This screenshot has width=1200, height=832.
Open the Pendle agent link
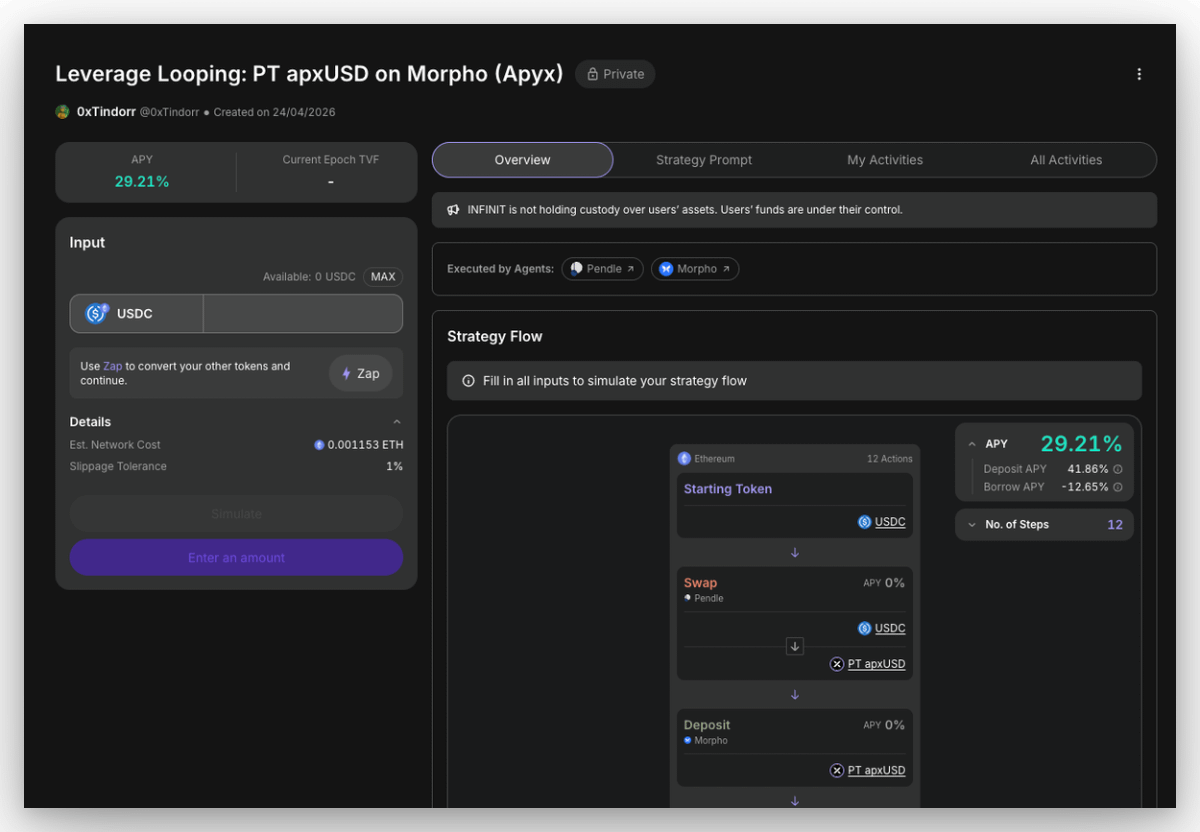click(x=603, y=269)
